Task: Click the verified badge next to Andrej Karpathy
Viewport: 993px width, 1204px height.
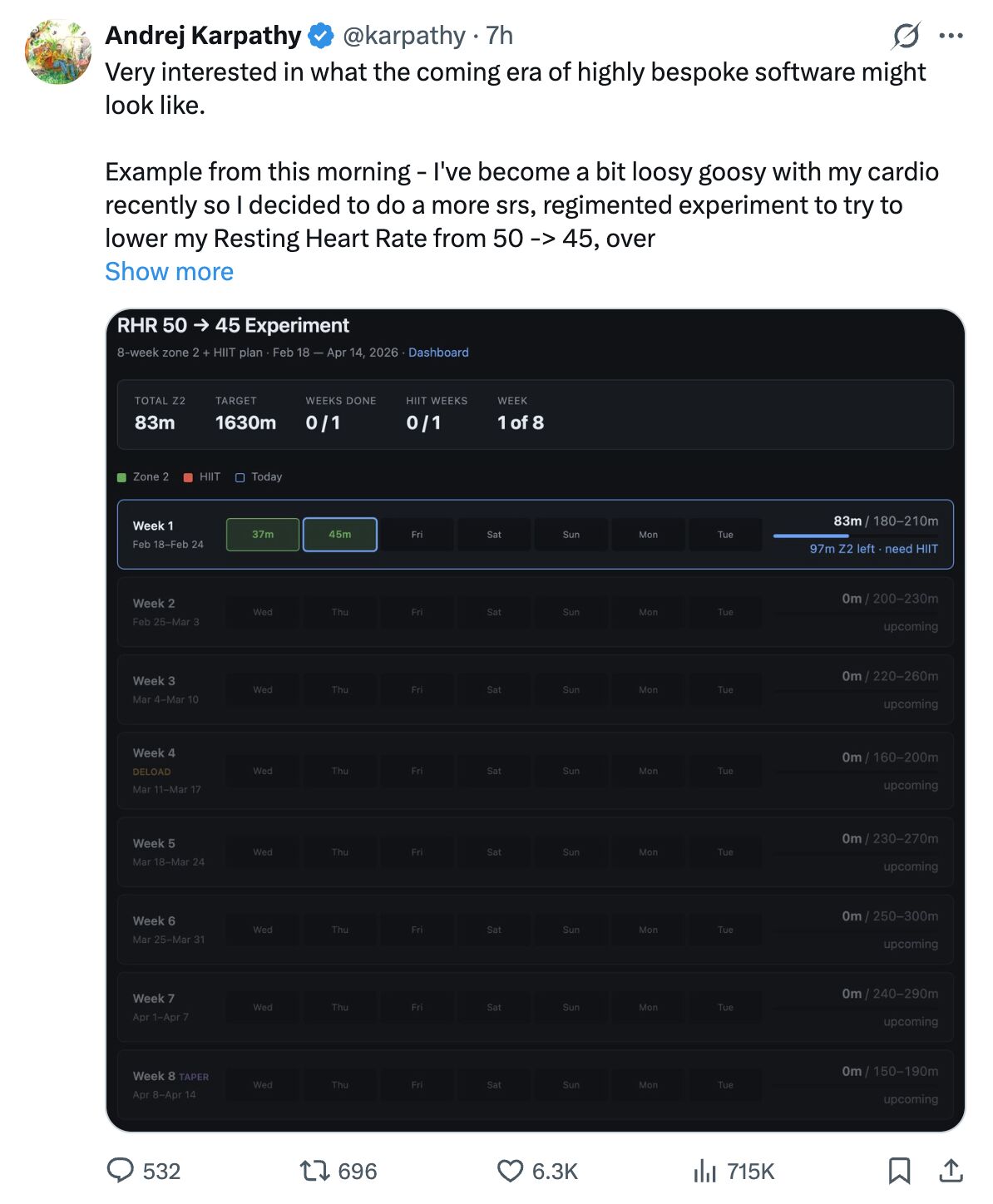Action: point(321,35)
